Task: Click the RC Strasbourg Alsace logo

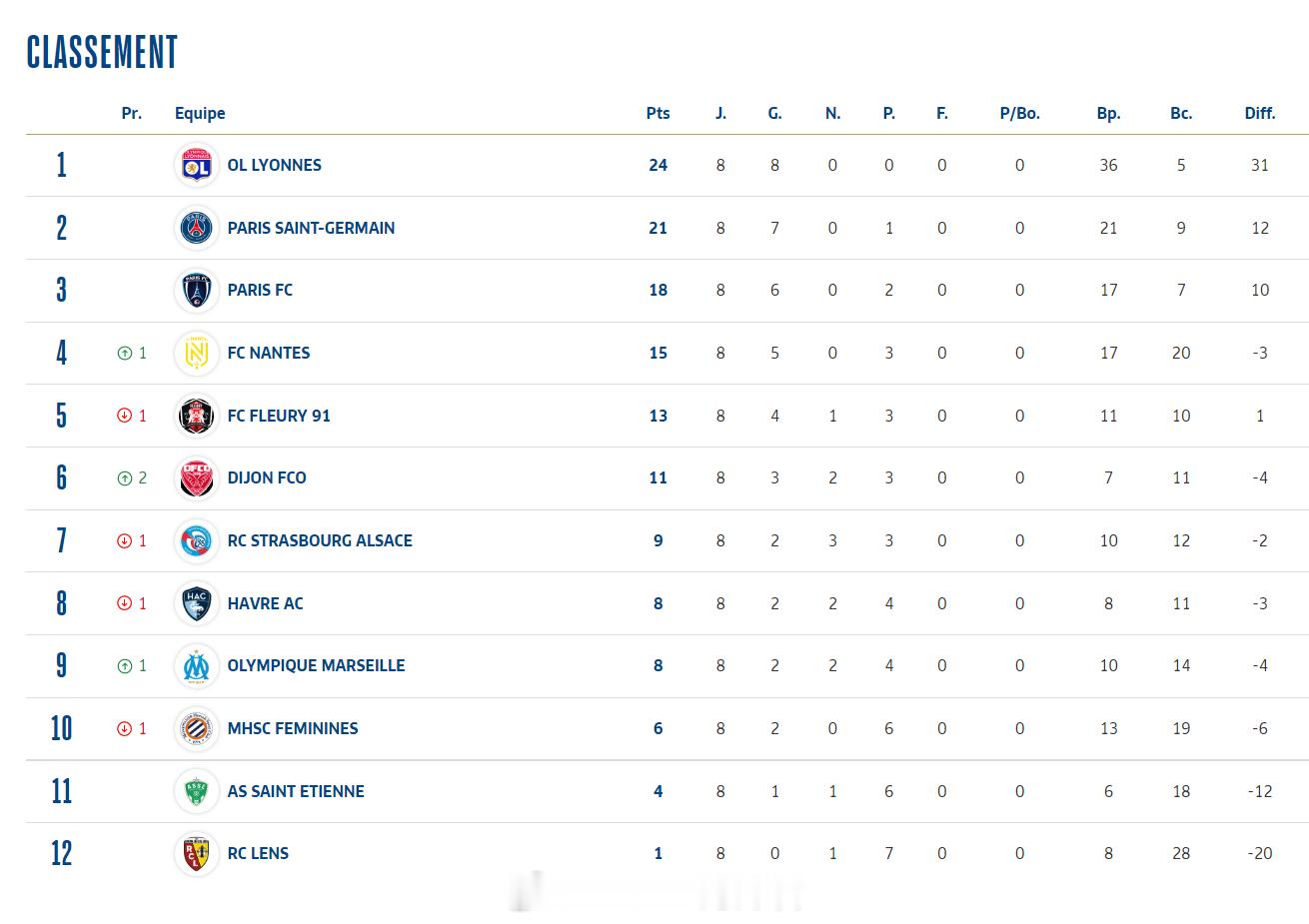Action: (x=197, y=540)
